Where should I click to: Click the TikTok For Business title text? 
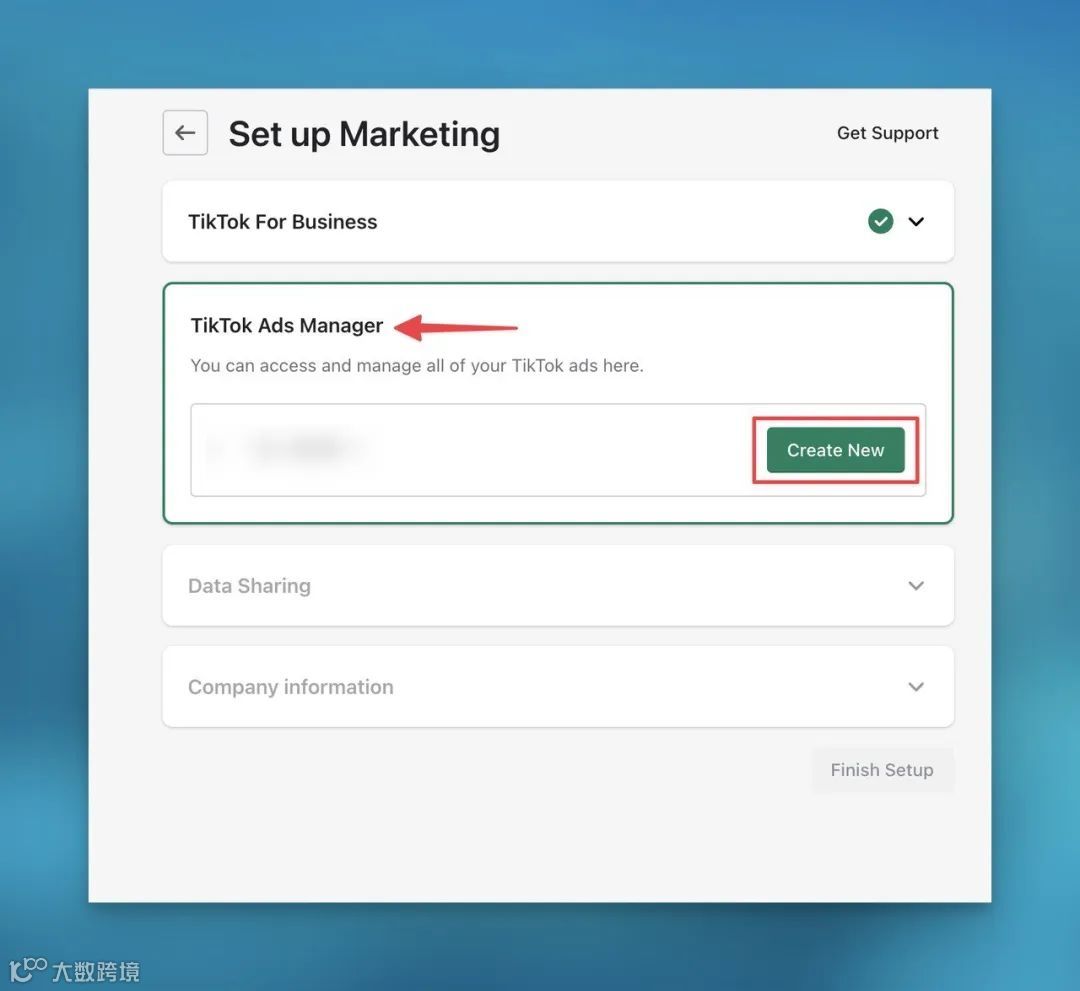[x=282, y=222]
